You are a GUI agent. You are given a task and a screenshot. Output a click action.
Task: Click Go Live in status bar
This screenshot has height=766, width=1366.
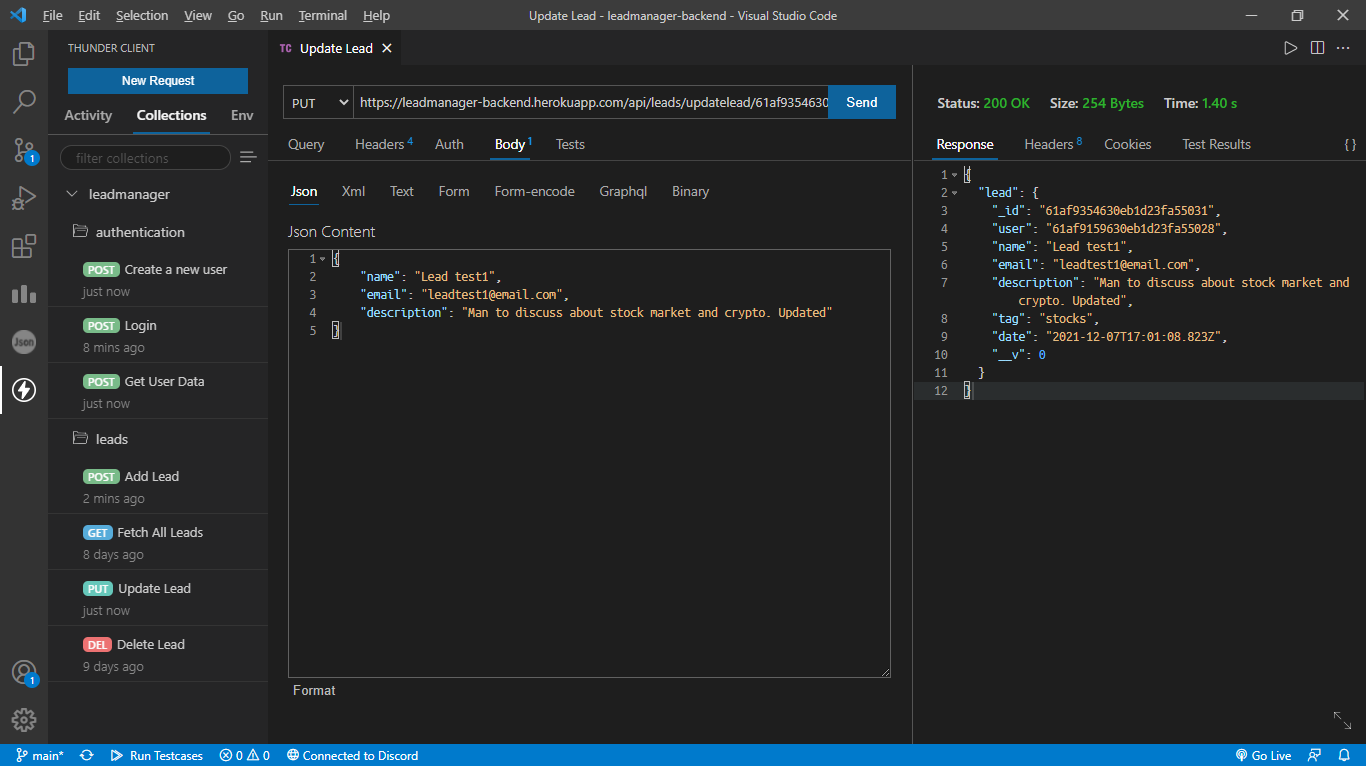[1264, 755]
